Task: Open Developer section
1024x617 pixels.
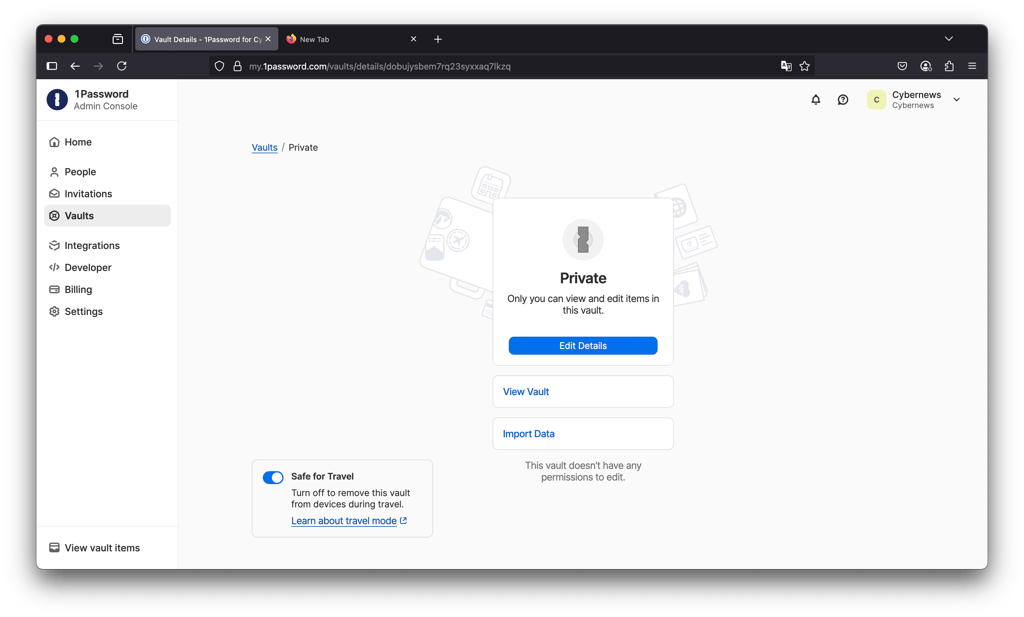Action: click(107, 268)
